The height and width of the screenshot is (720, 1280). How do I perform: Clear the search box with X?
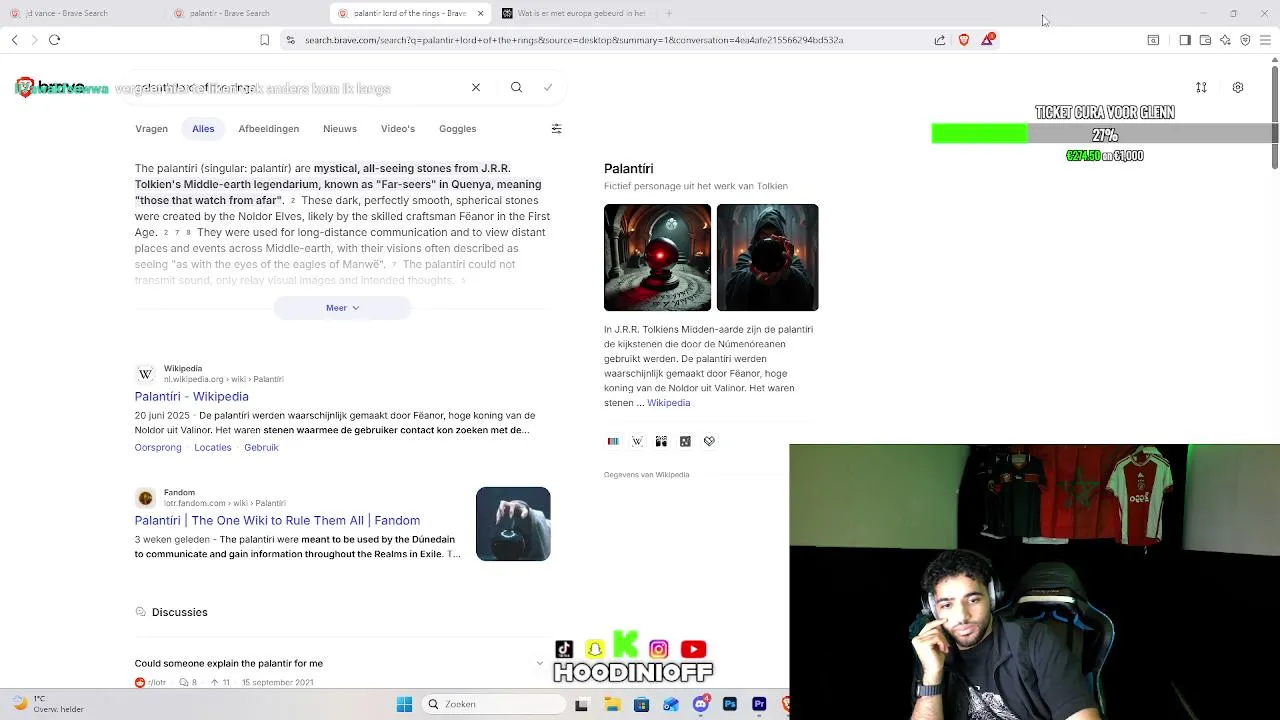pyautogui.click(x=476, y=88)
